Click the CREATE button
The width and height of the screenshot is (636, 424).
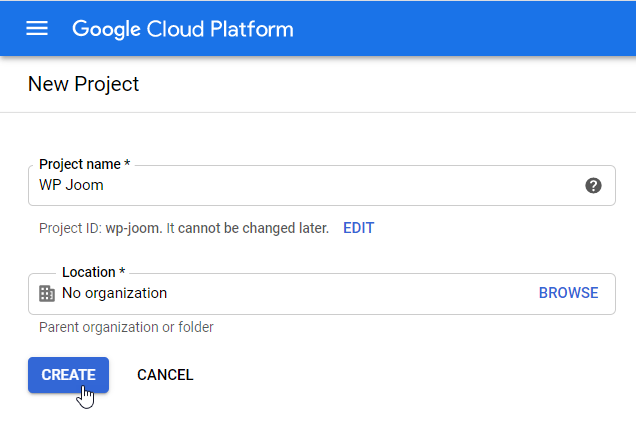coord(68,375)
